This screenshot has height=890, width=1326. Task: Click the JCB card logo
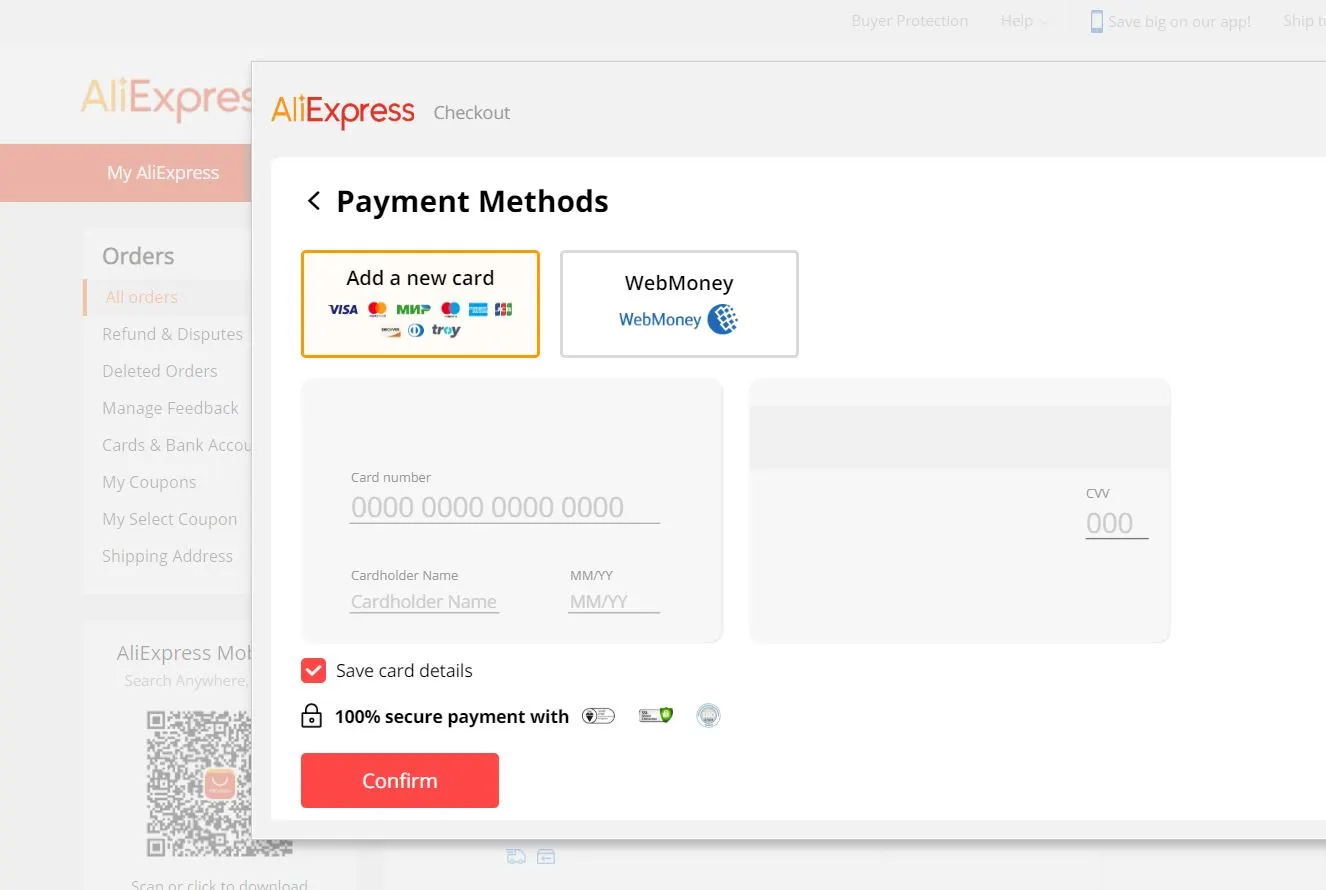[x=503, y=309]
